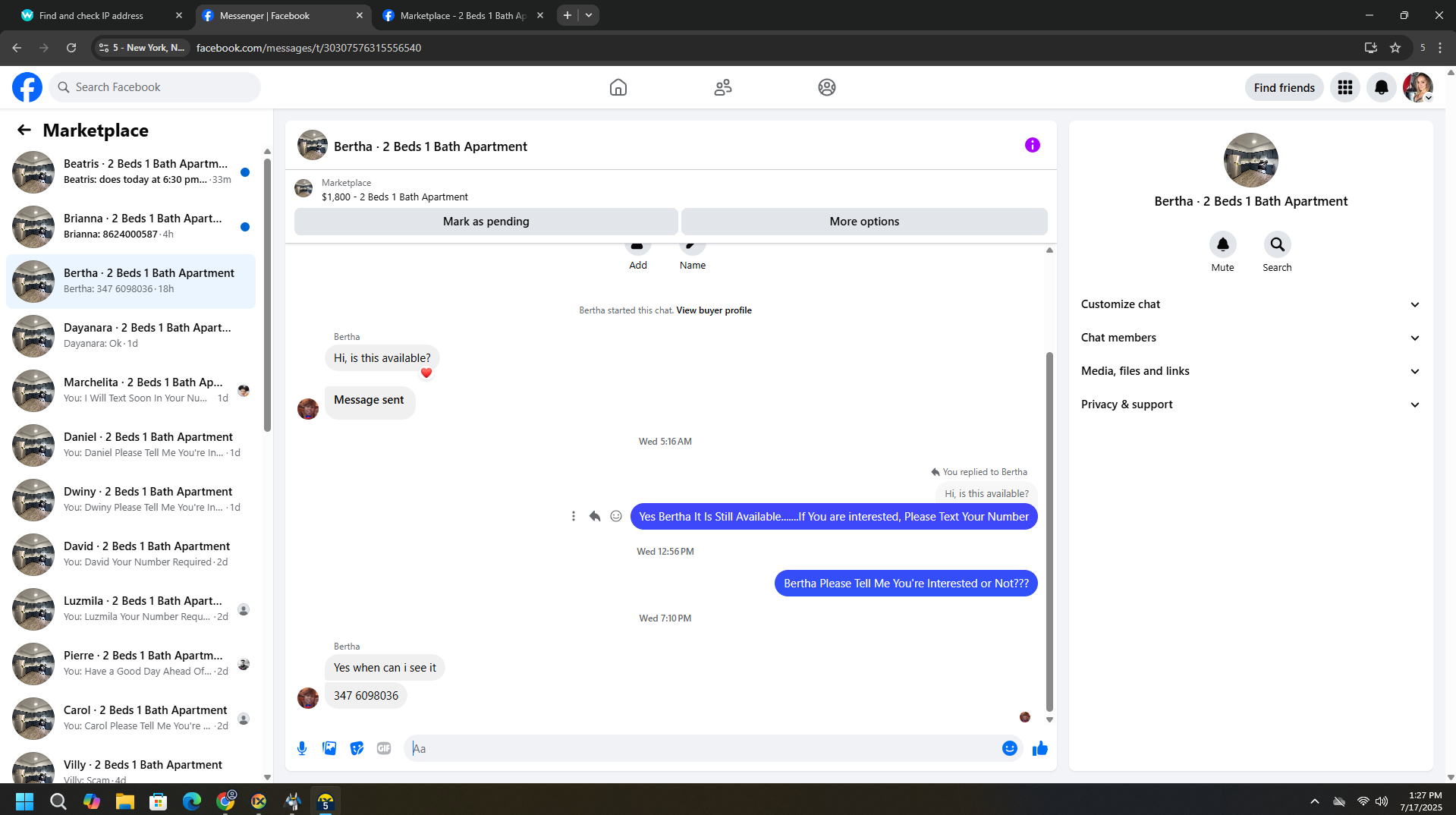The image size is (1456, 815).
Task: Switch to Marketplace 2 Beds 1 Bath tab
Action: click(x=463, y=16)
